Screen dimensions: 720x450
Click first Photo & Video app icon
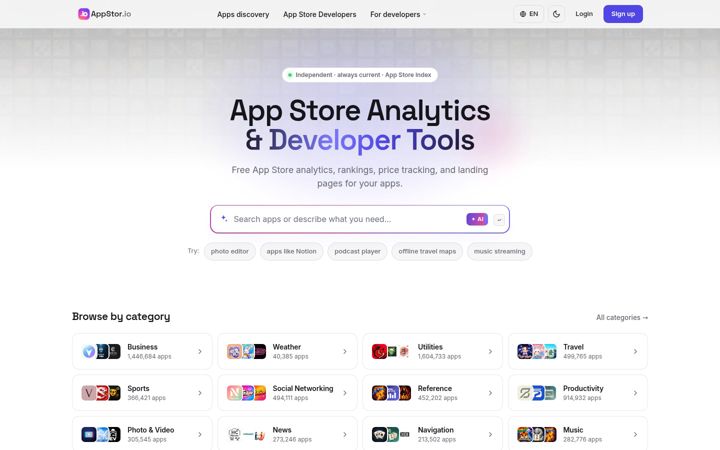click(x=89, y=434)
